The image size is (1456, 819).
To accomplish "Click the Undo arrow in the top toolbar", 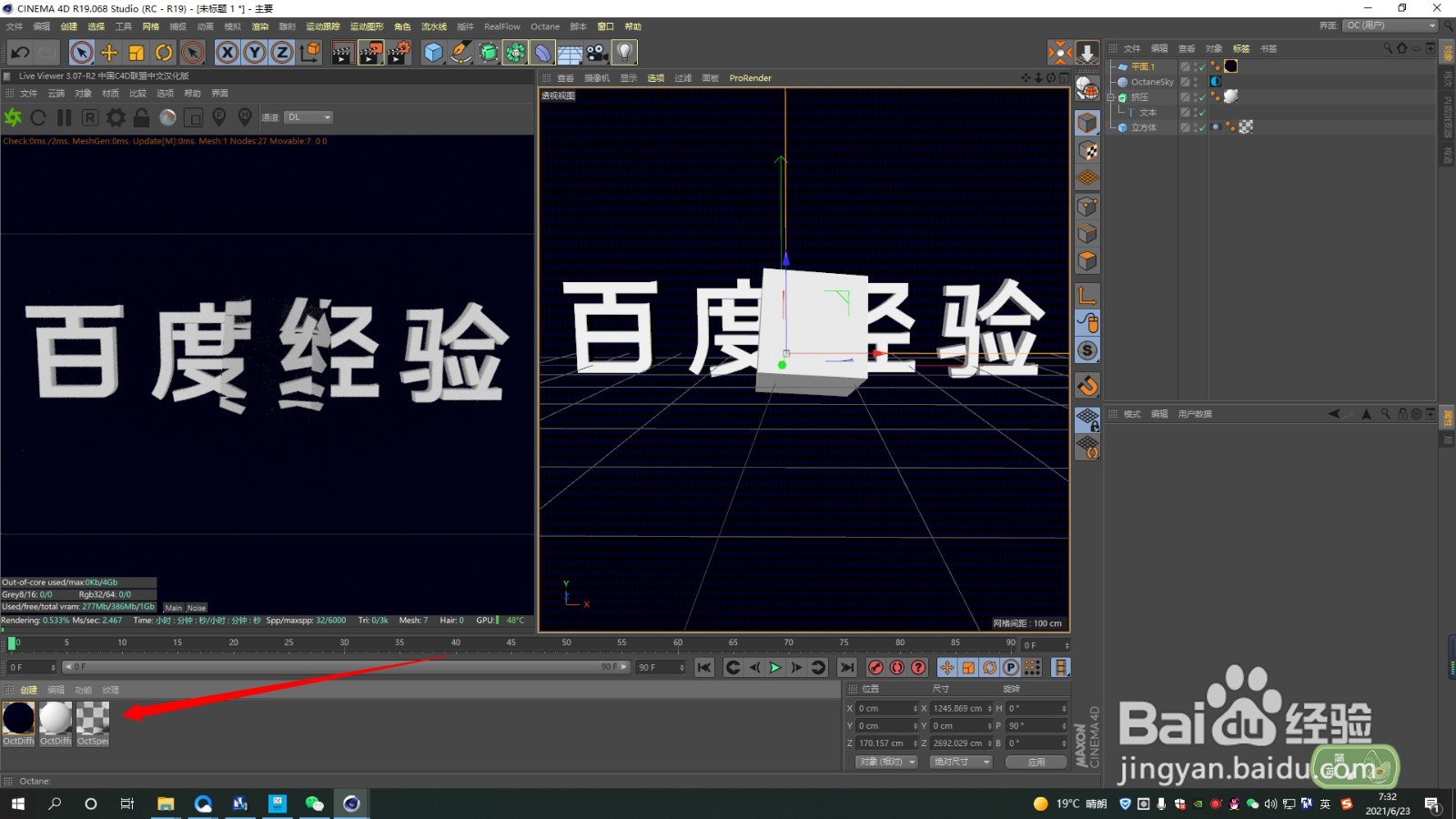I will click(20, 53).
